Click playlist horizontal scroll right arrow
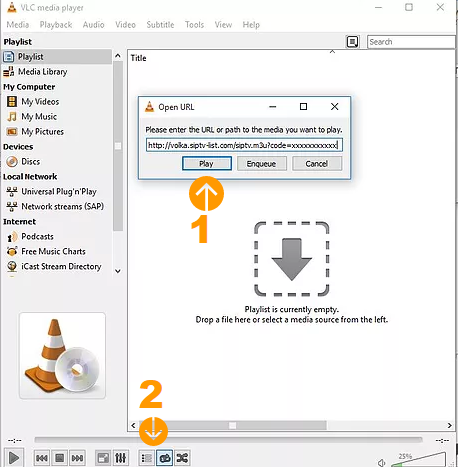Viewport: 458px width, 467px height. 449,425
